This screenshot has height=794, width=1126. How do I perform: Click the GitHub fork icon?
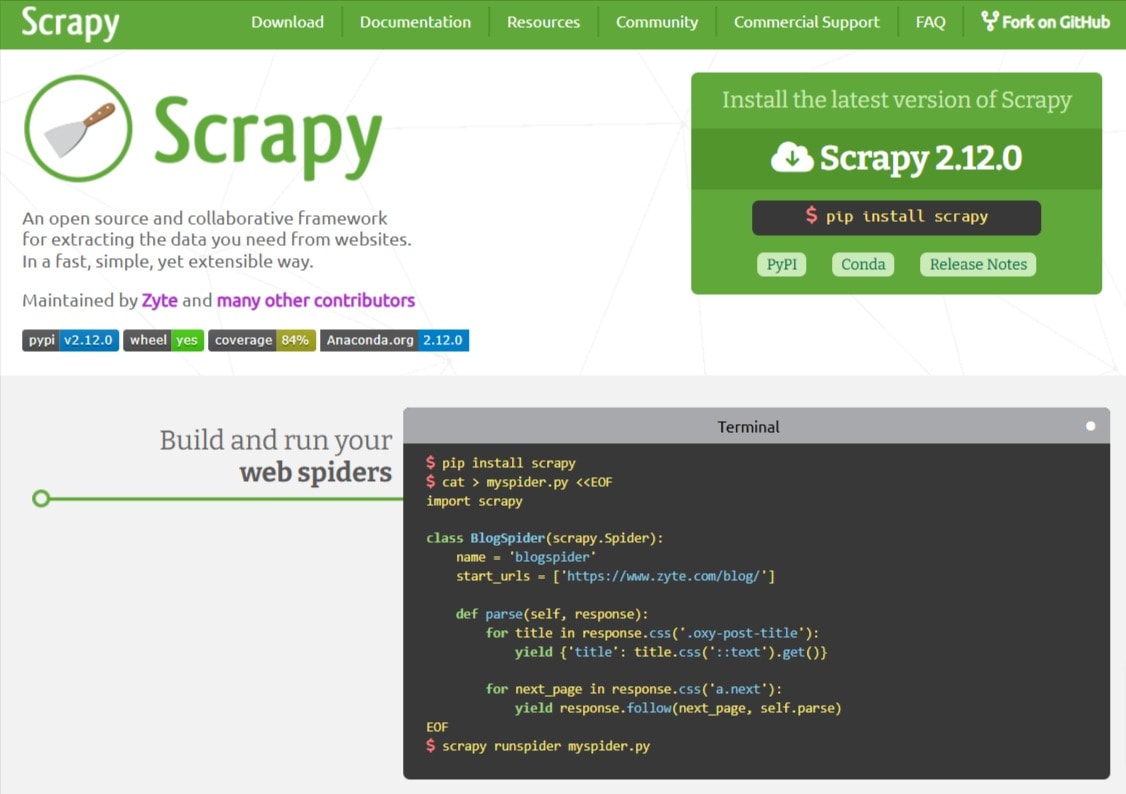[990, 21]
